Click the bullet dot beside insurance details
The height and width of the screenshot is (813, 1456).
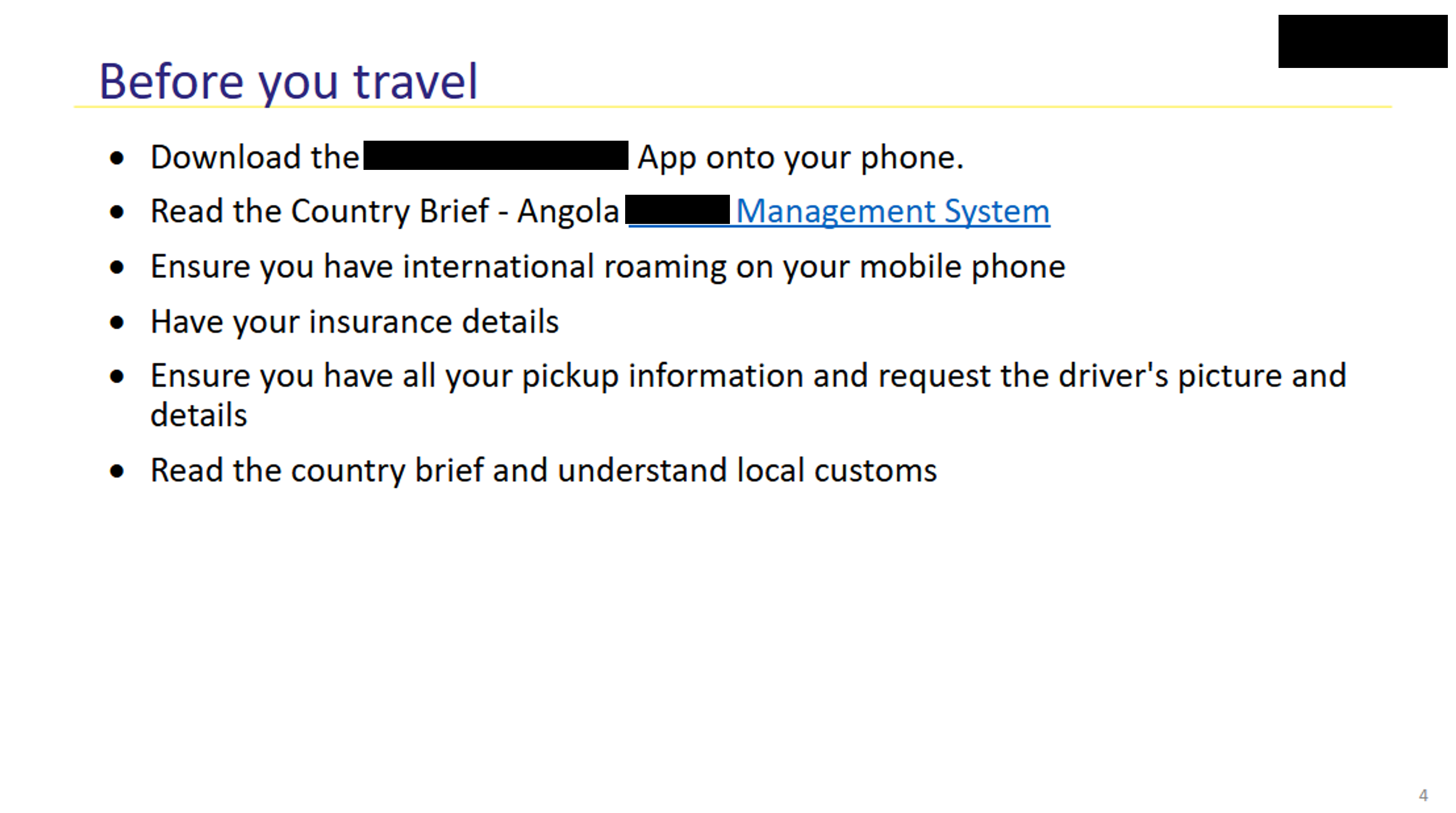point(117,323)
